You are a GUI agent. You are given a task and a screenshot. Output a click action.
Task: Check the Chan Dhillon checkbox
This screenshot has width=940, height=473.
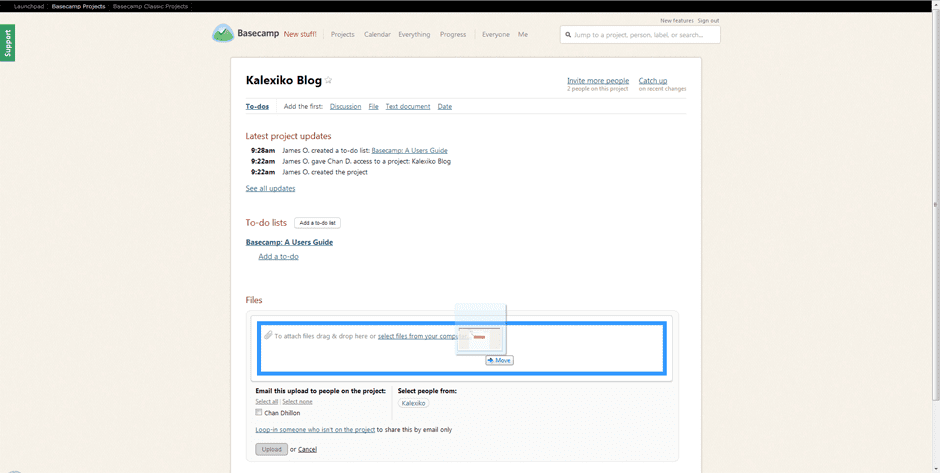coord(259,412)
